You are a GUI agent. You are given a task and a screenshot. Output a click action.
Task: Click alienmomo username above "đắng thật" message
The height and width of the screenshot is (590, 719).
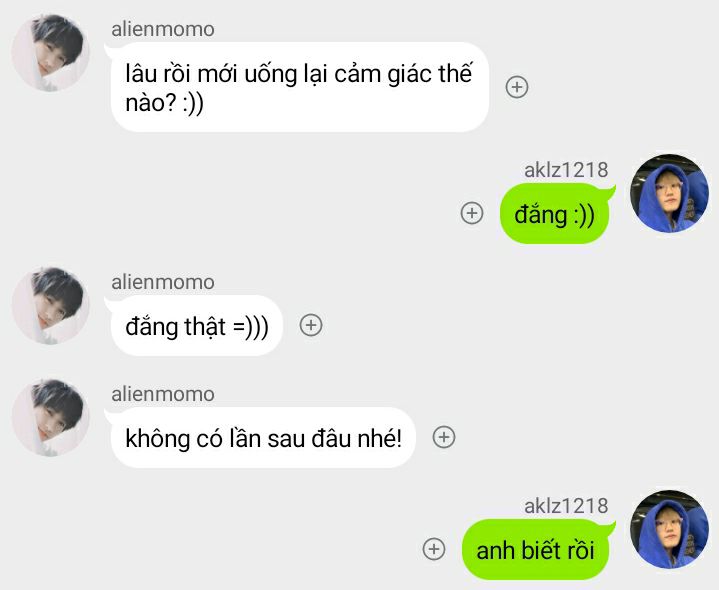point(163,282)
